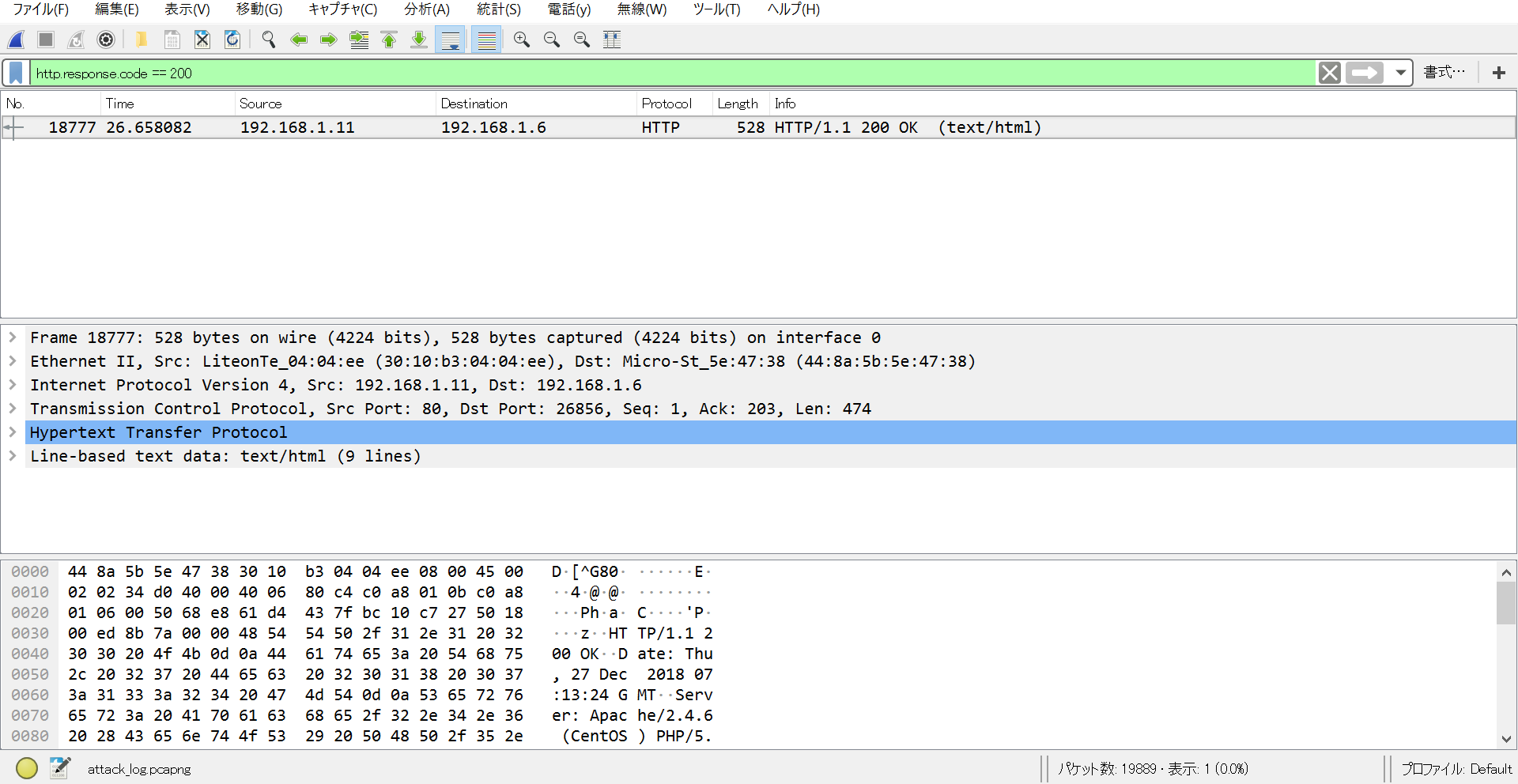Stop the running capture
The height and width of the screenshot is (784, 1518).
click(x=45, y=40)
